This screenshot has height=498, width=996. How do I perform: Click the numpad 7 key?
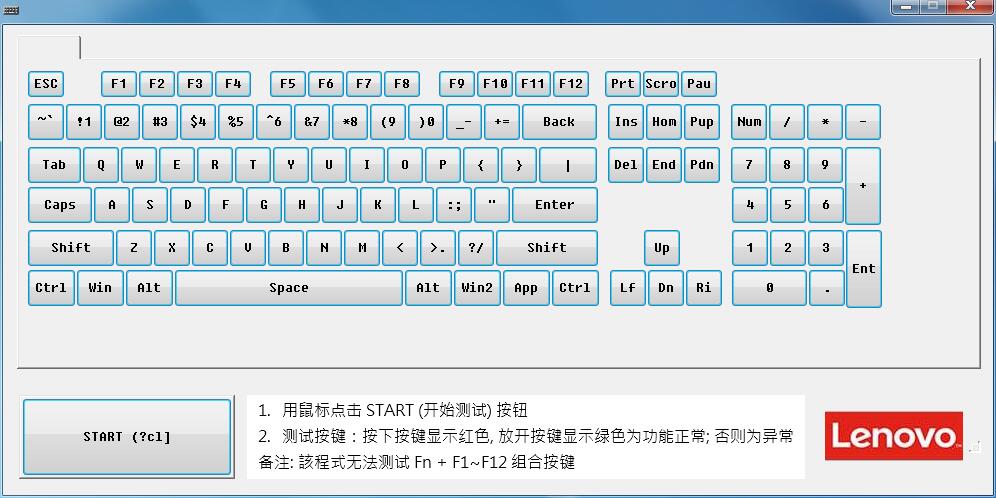click(x=749, y=165)
